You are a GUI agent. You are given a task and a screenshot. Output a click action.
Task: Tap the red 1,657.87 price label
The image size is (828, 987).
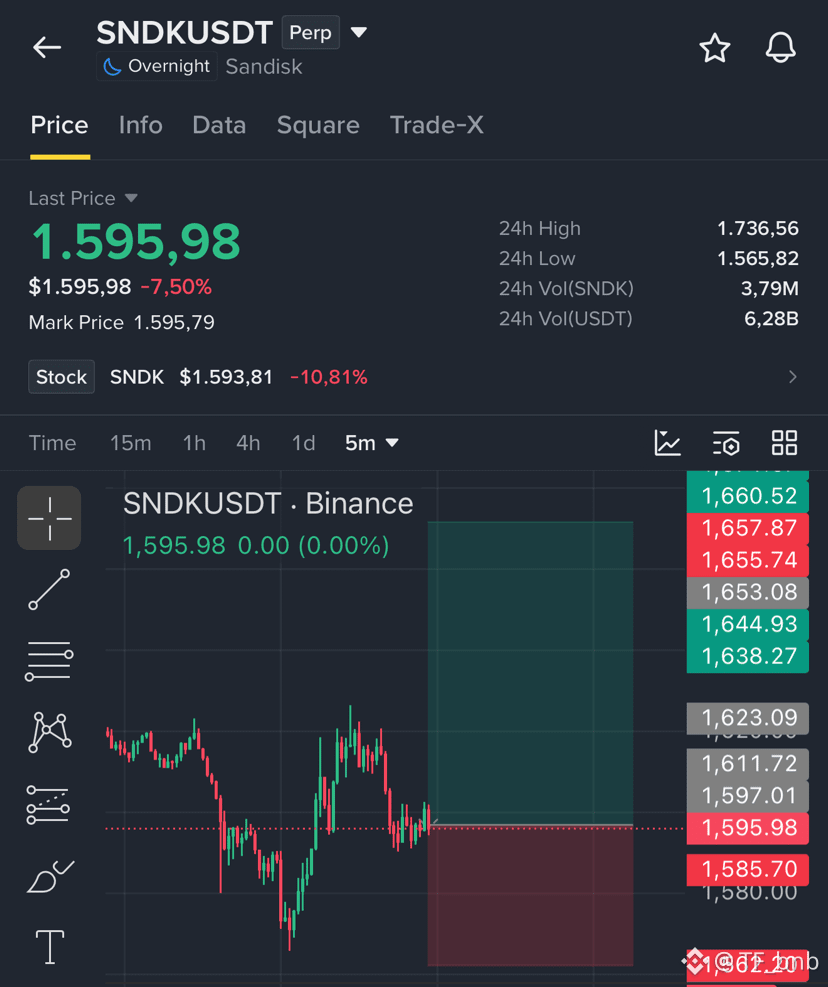coord(747,528)
